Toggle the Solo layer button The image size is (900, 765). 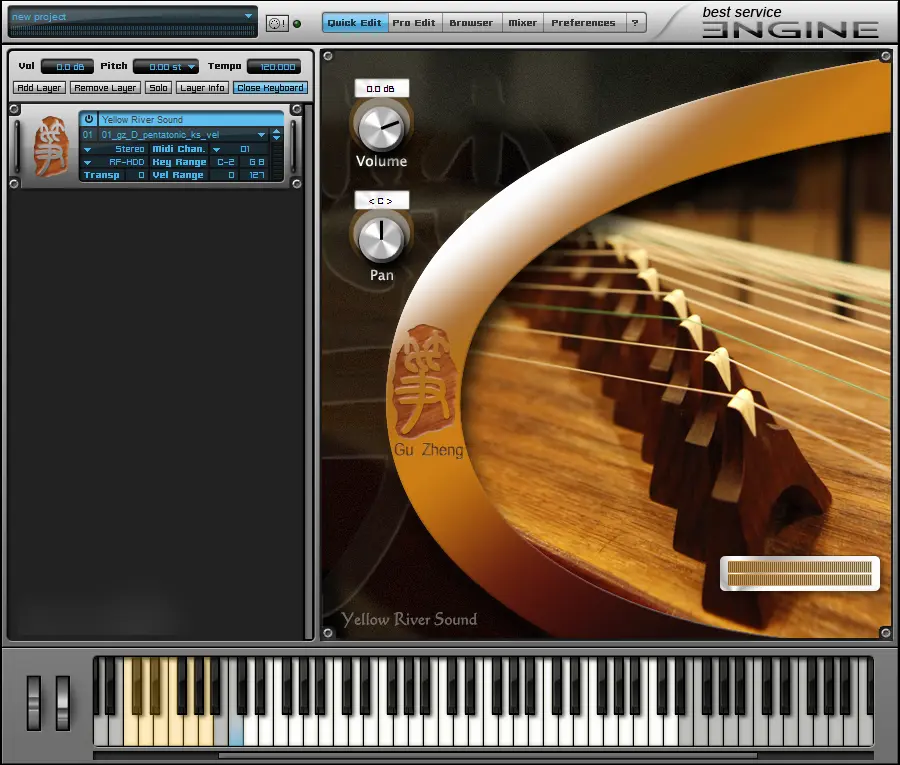coord(158,88)
